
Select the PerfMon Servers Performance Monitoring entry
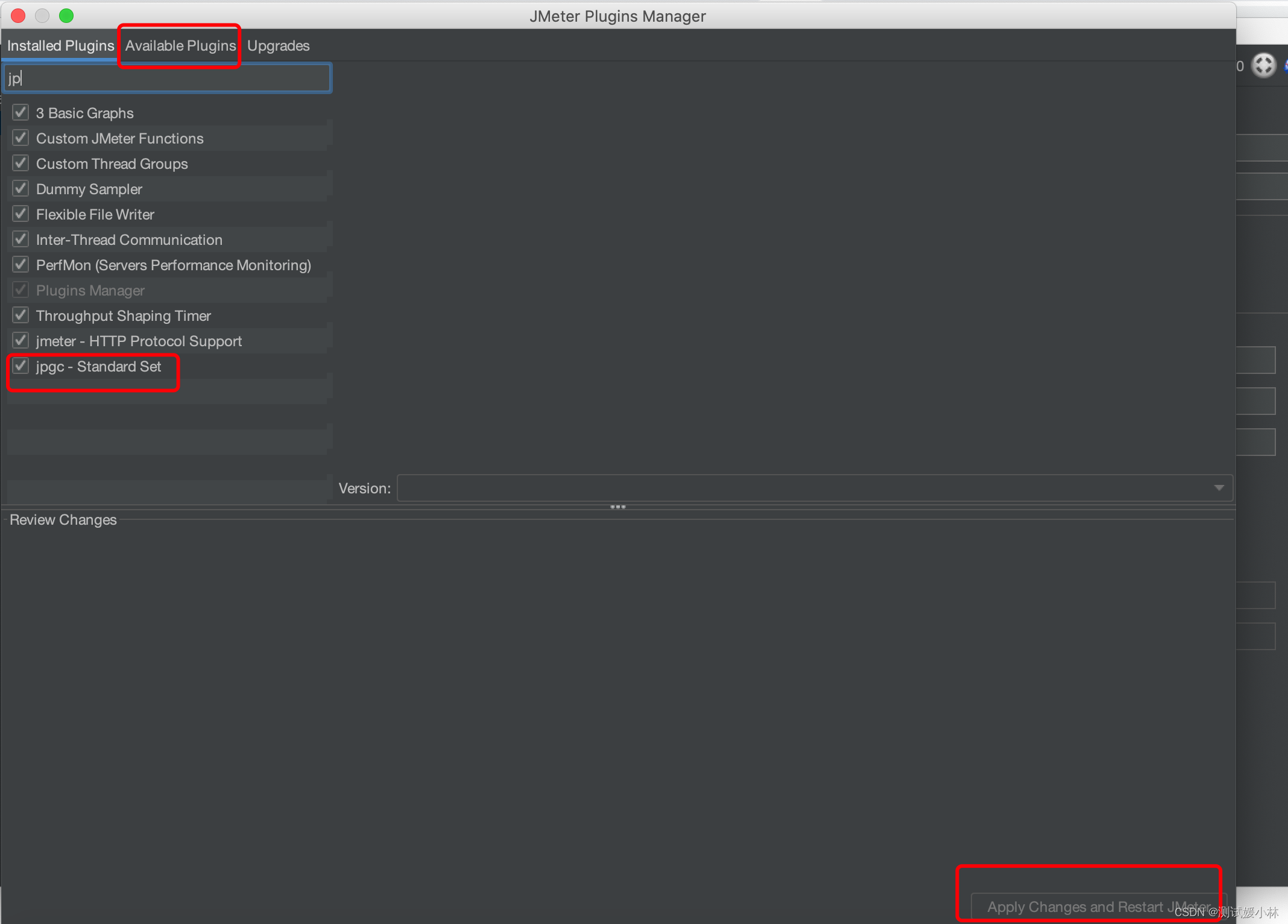tap(173, 265)
